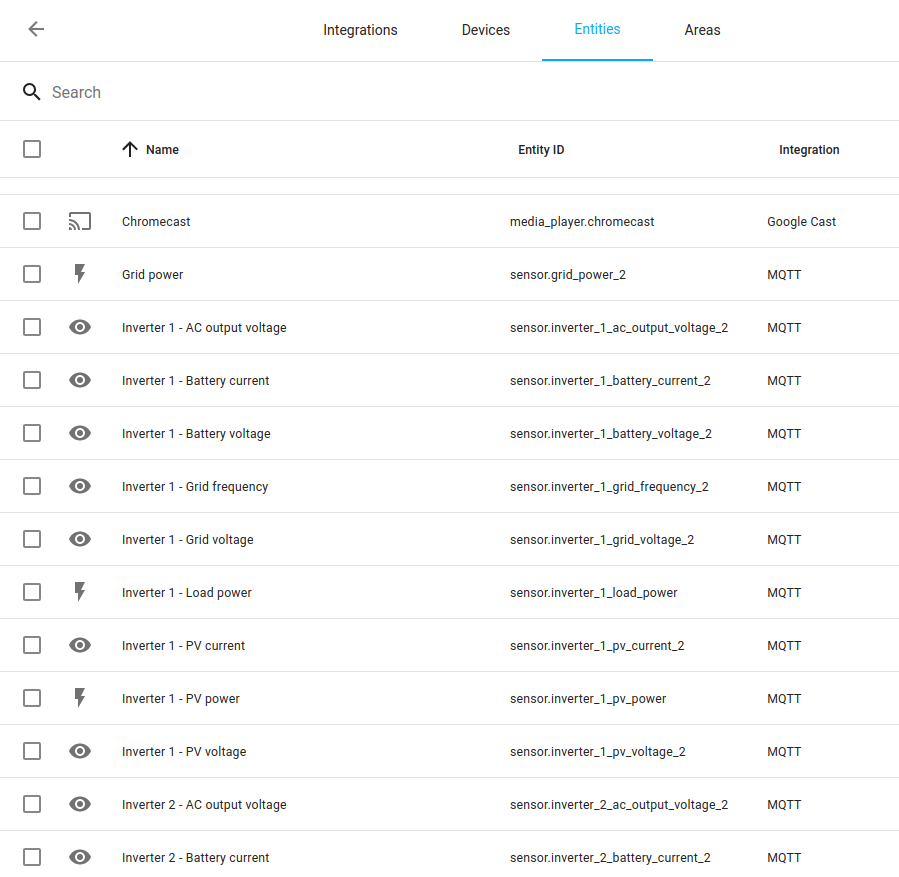This screenshot has height=877, width=899.
Task: Check the box beside Inverter 1 - PV voltage
Action: pyautogui.click(x=31, y=751)
